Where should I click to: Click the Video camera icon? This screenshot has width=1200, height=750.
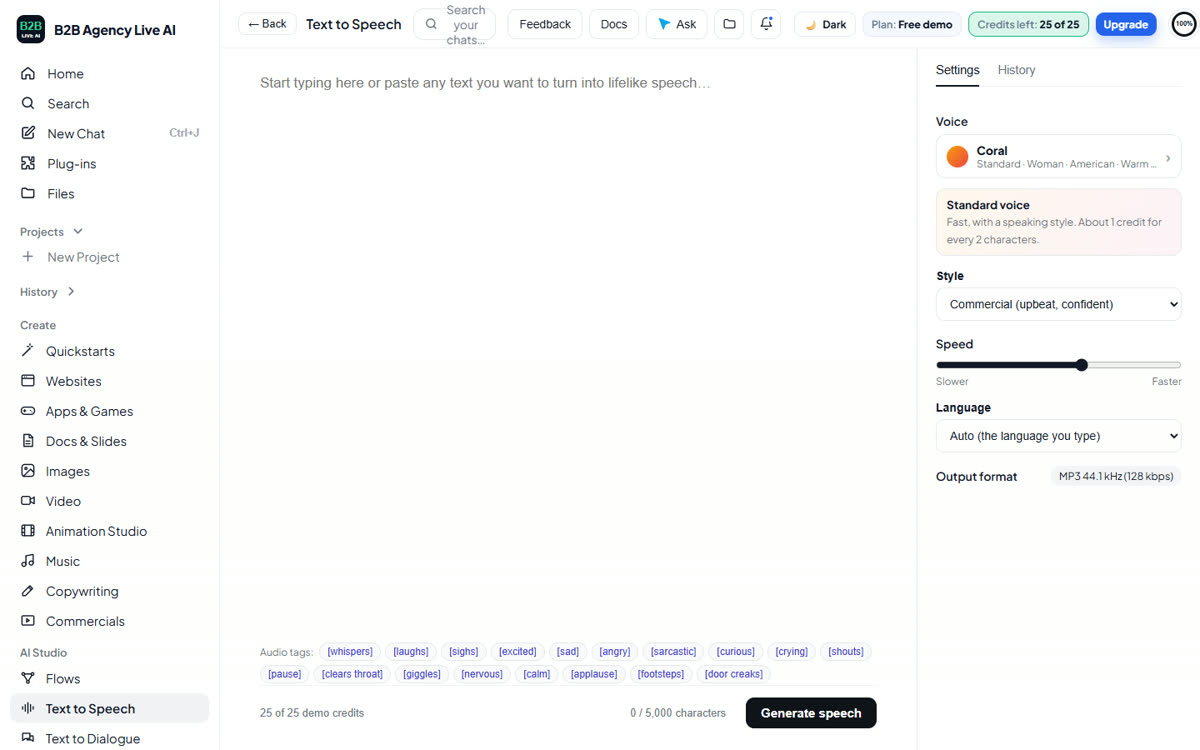tap(28, 501)
